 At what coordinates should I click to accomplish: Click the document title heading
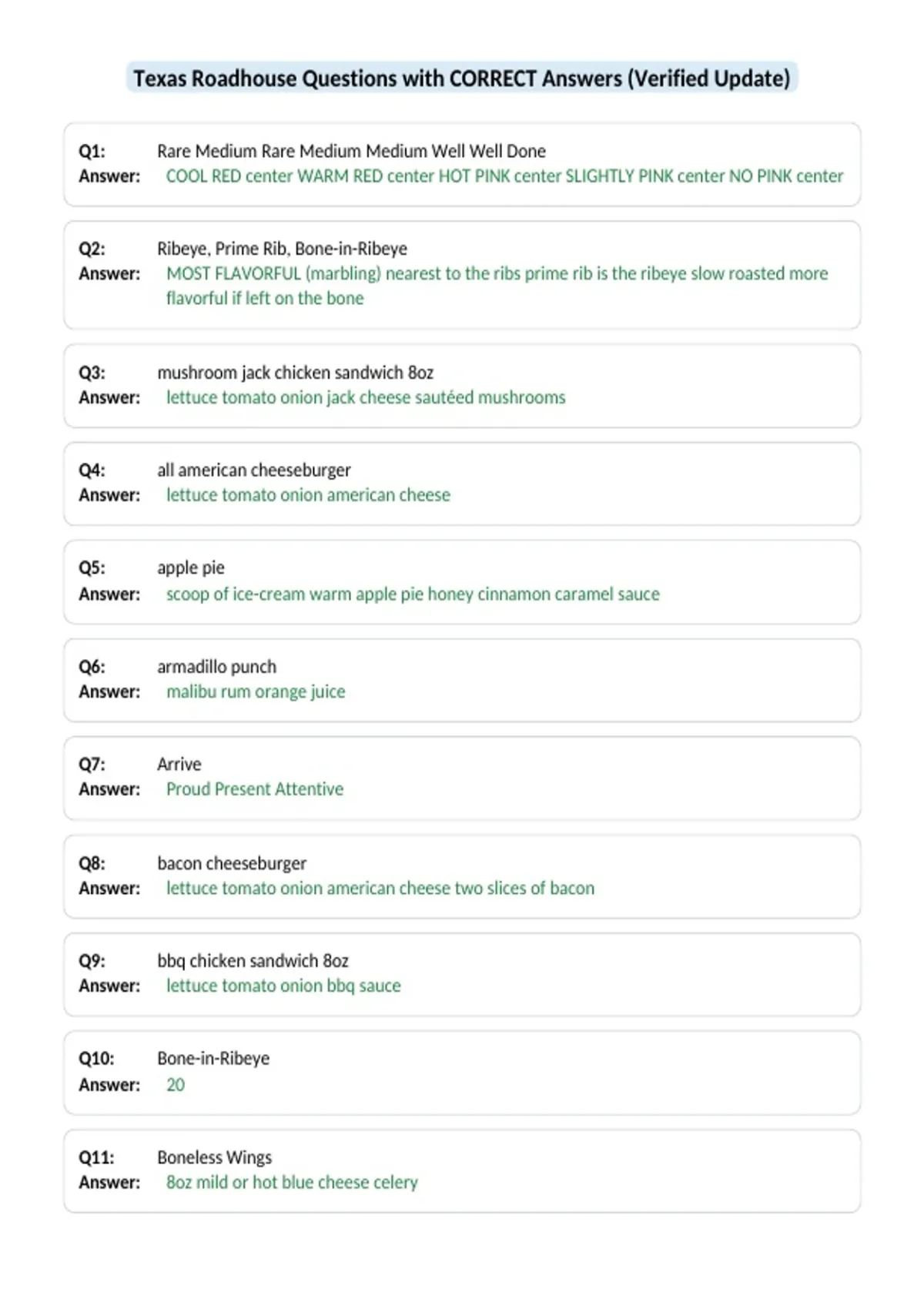pyautogui.click(x=462, y=79)
